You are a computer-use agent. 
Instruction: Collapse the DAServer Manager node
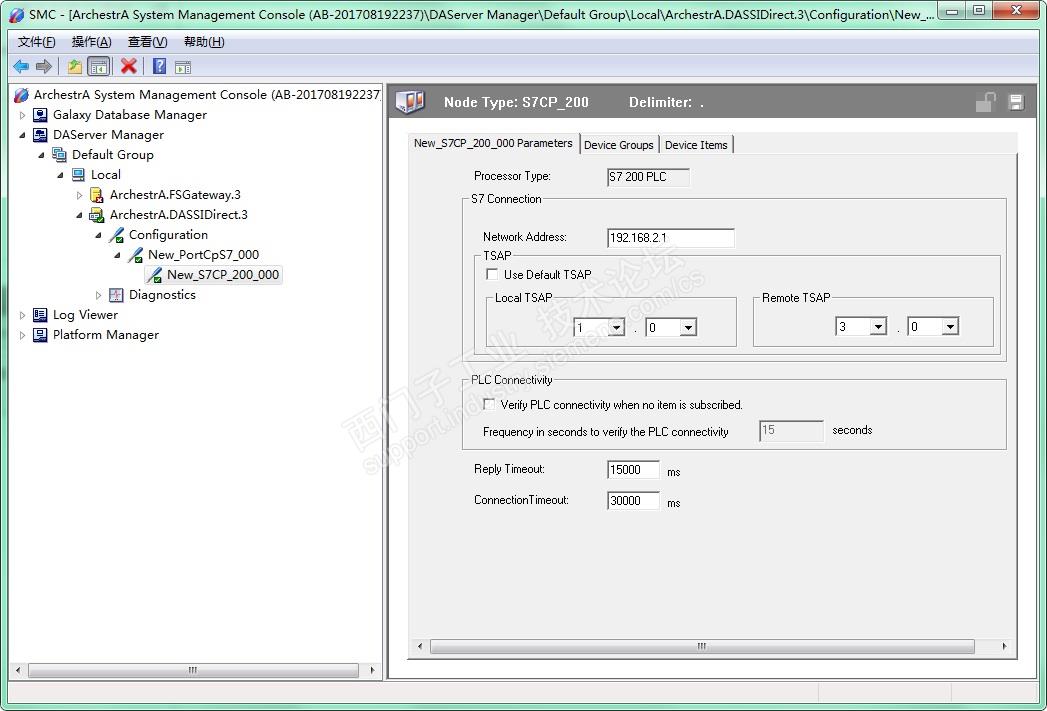pyautogui.click(x=22, y=135)
